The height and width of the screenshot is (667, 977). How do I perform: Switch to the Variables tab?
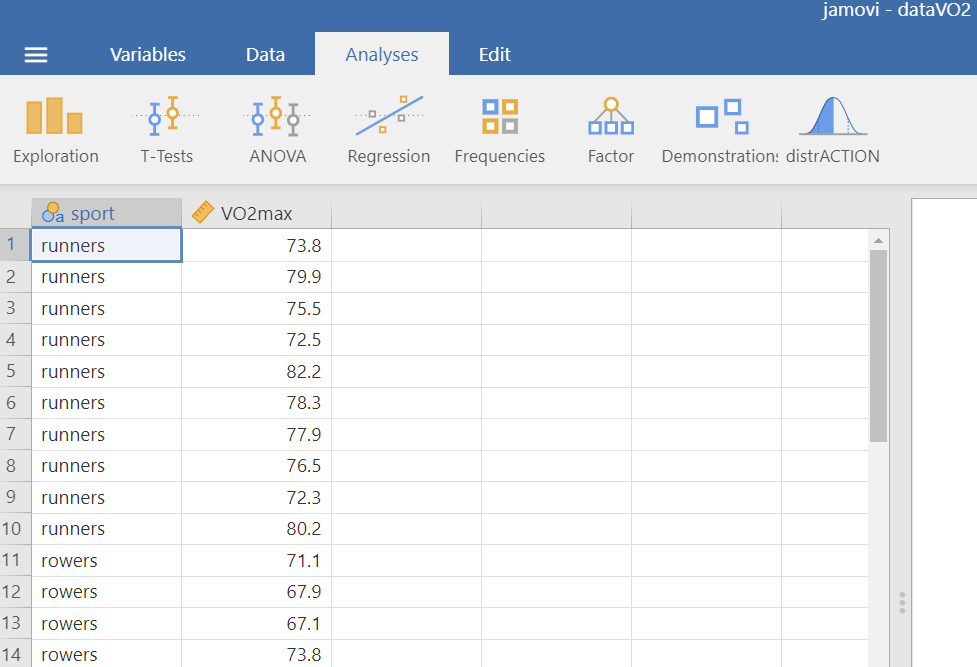pos(148,55)
